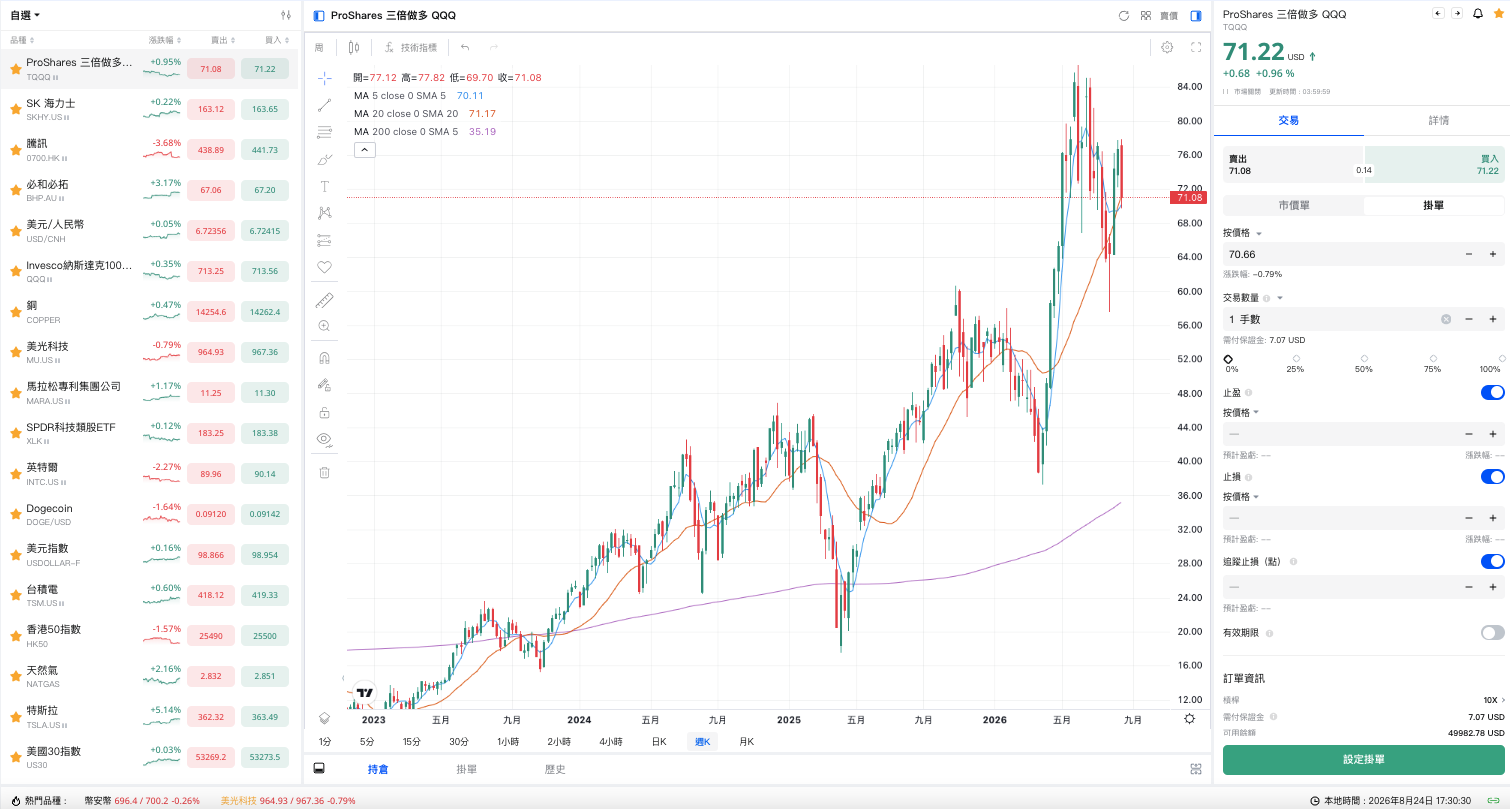Open 技術指標 technical indicators
The width and height of the screenshot is (1510, 809).
coord(412,47)
